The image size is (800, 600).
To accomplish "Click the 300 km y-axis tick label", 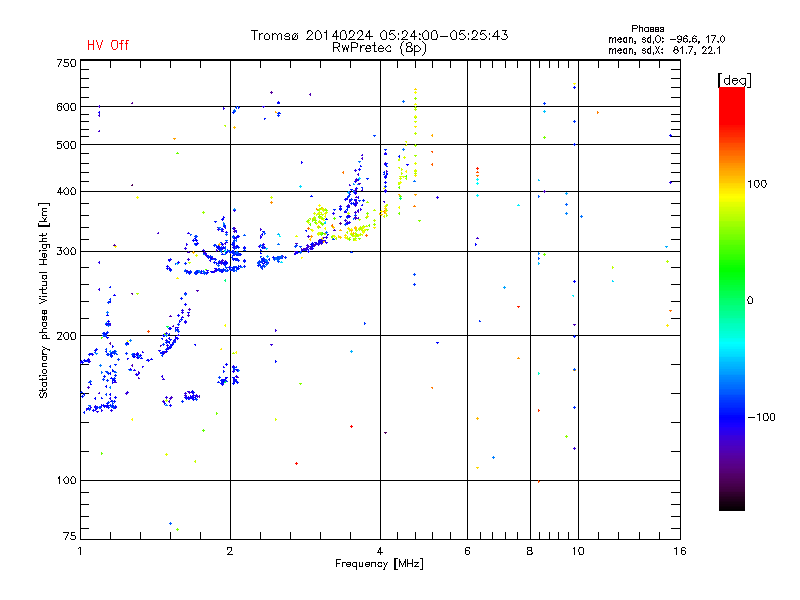I will [x=65, y=251].
